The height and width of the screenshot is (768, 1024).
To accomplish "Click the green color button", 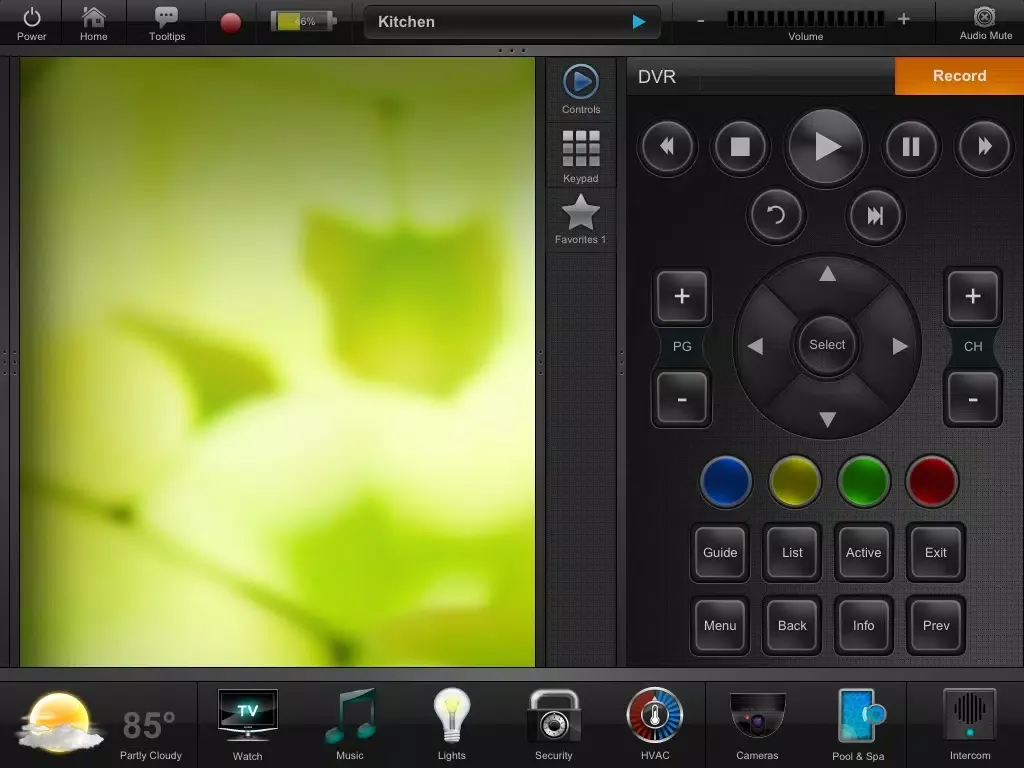I will [x=863, y=482].
